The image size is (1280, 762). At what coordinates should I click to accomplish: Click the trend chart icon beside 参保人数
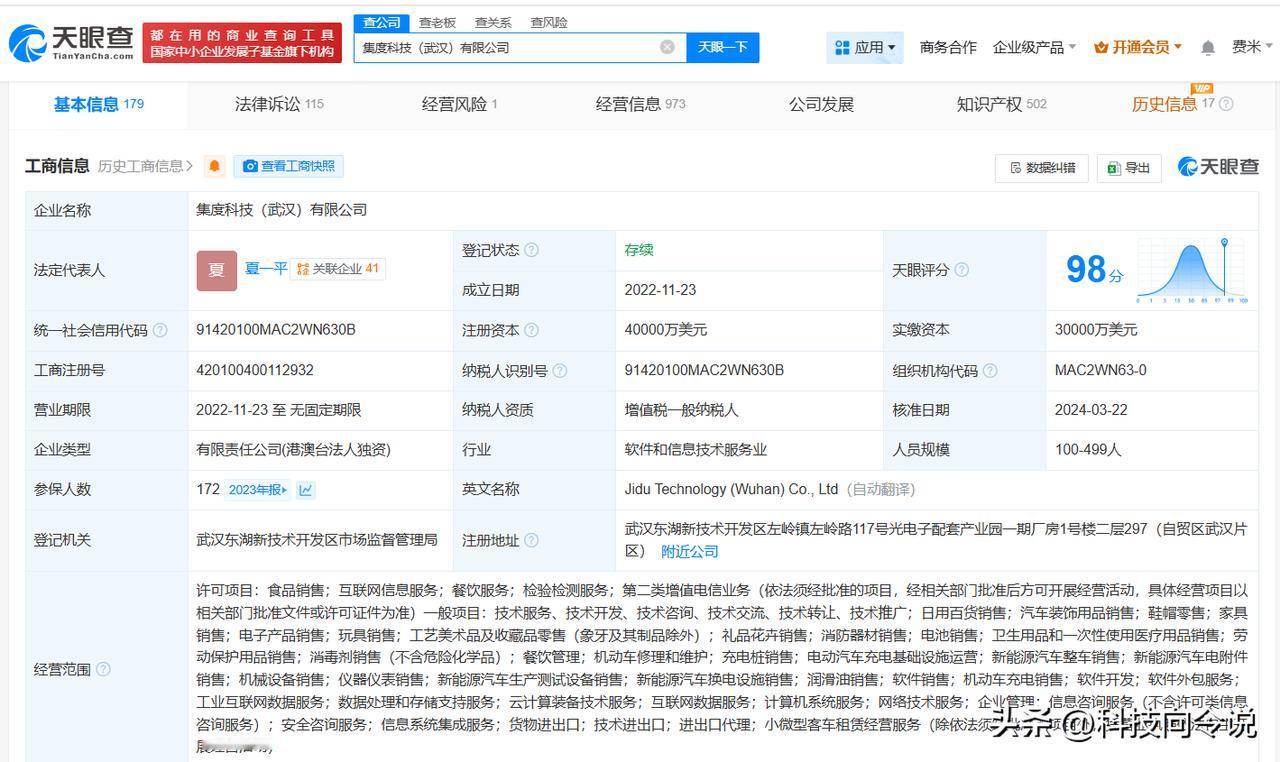click(x=306, y=490)
